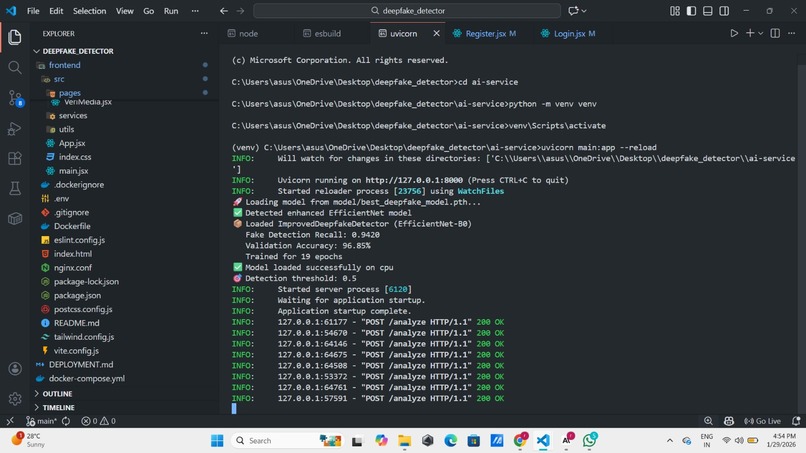806x453 pixels.
Task: Switch to the Register.jsx tab
Action: 485,33
